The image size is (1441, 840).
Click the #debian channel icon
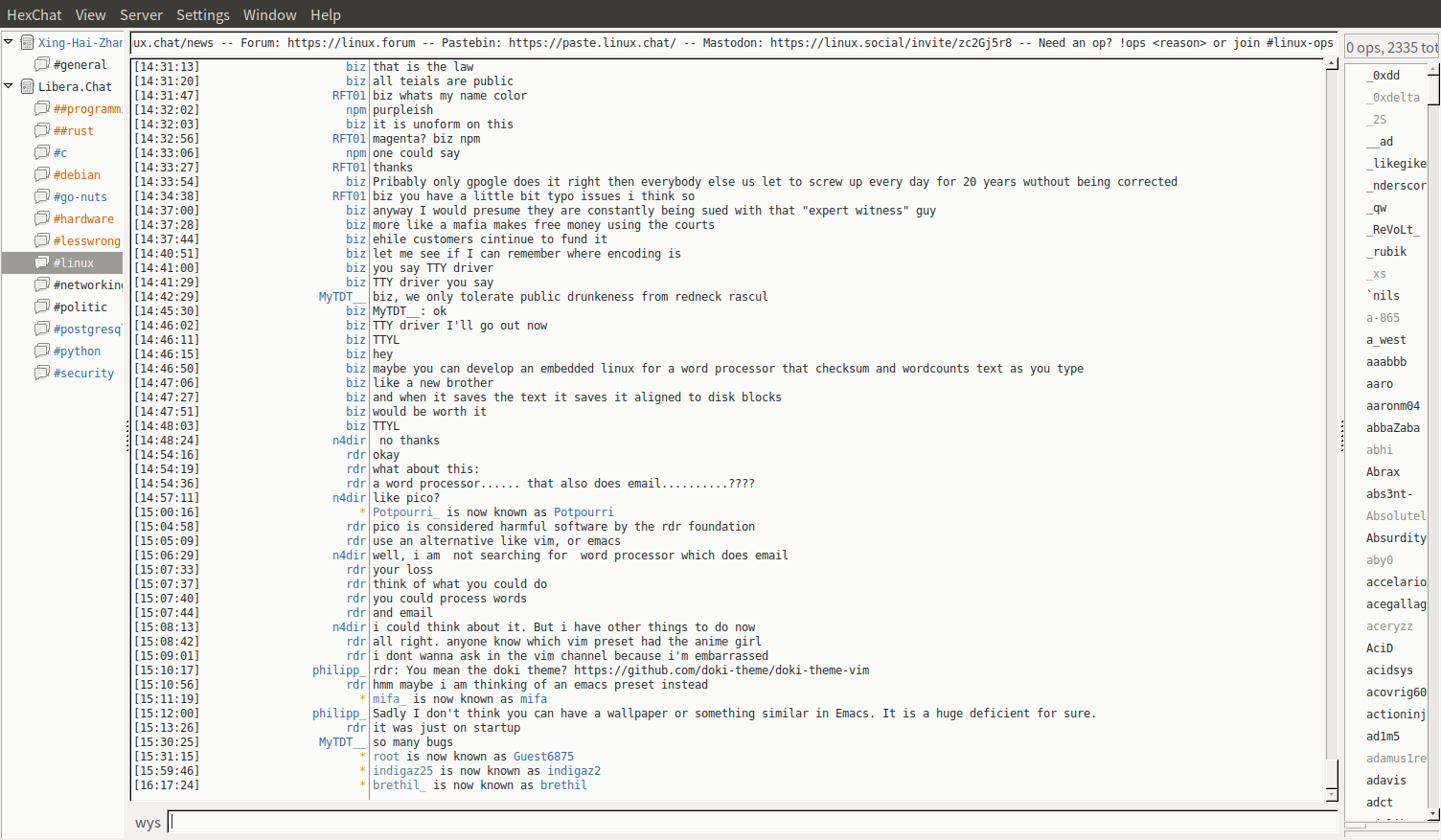pos(42,174)
